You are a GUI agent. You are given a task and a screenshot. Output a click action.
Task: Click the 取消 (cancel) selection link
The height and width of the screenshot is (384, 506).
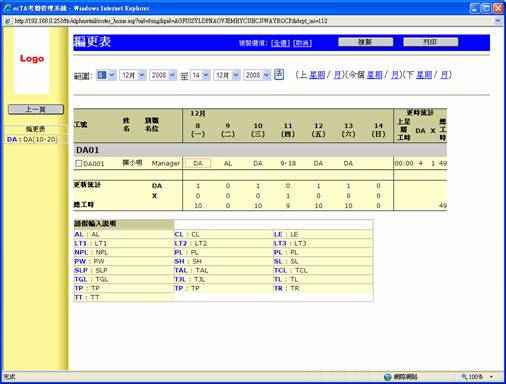pos(302,43)
